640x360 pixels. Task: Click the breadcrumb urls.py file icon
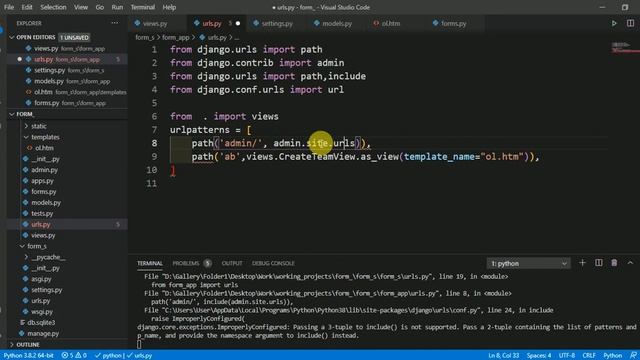tap(202, 37)
